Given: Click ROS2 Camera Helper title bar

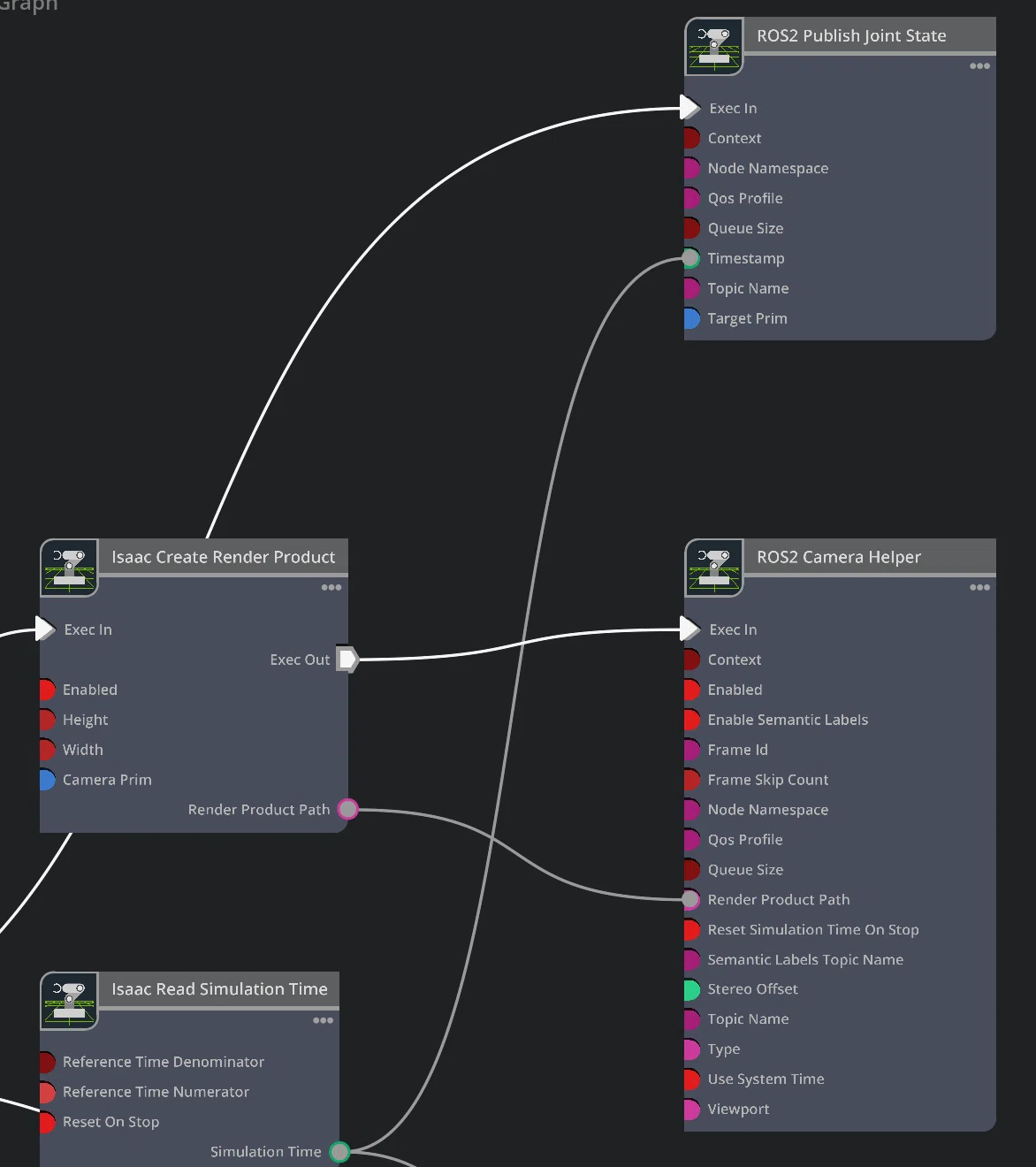Looking at the screenshot, I should pyautogui.click(x=869, y=557).
